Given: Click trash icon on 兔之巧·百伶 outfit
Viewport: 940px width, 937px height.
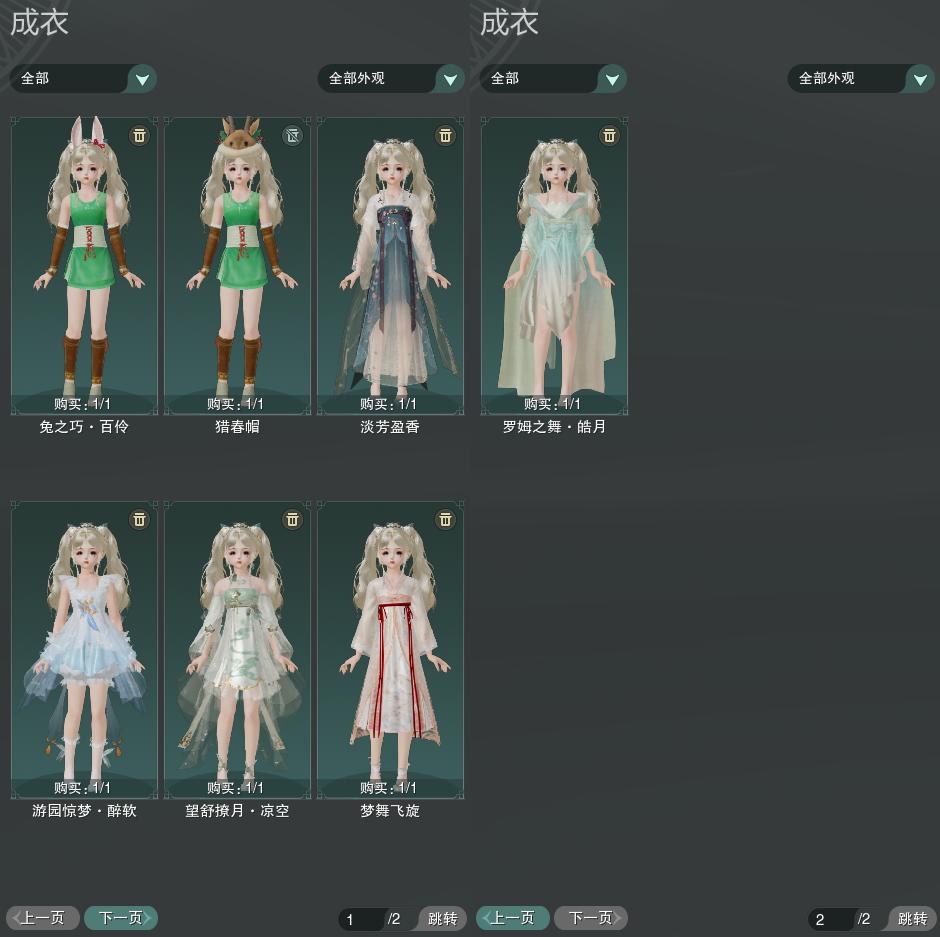Looking at the screenshot, I should 140,135.
